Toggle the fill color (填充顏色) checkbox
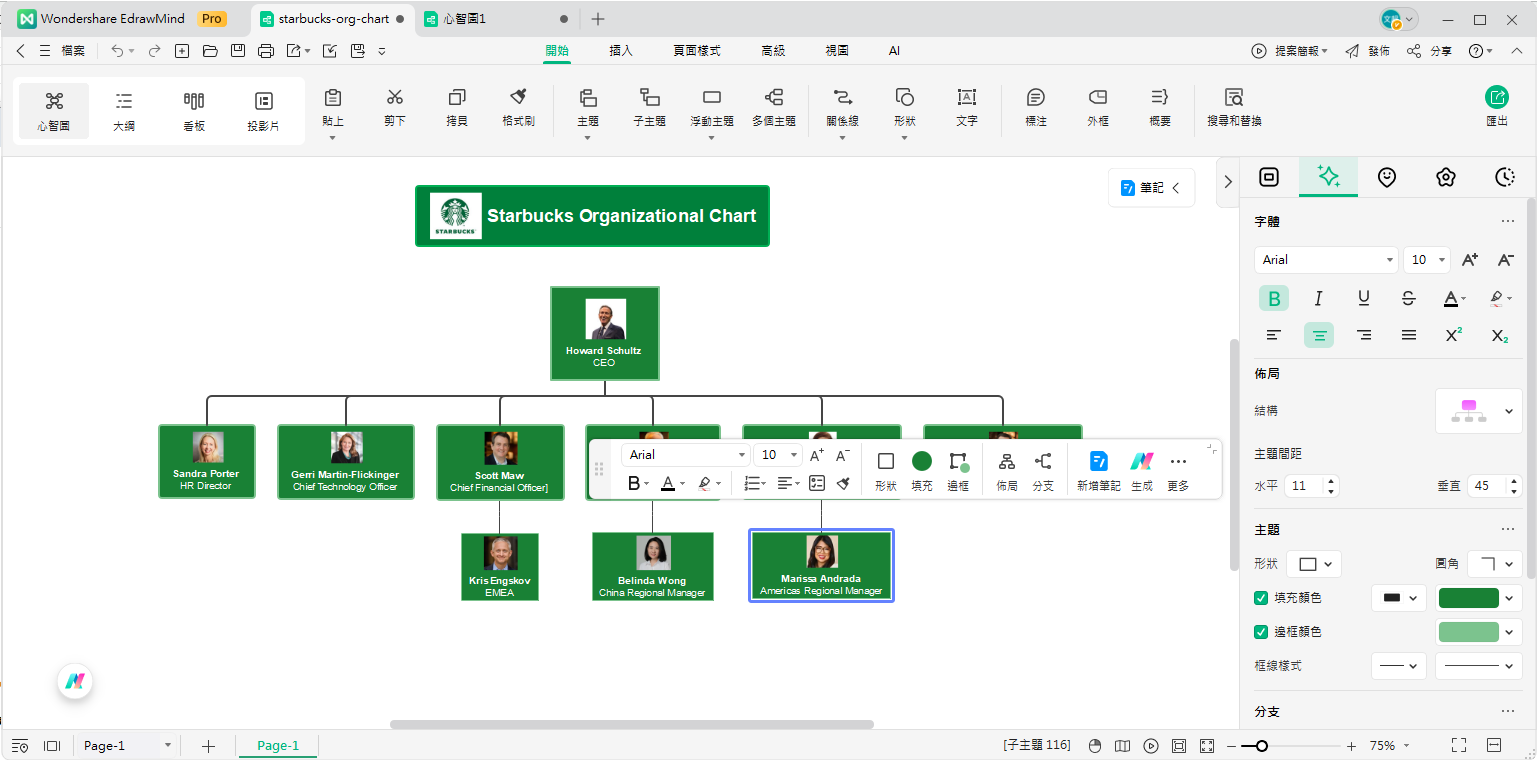The height and width of the screenshot is (760, 1537). tap(1261, 598)
